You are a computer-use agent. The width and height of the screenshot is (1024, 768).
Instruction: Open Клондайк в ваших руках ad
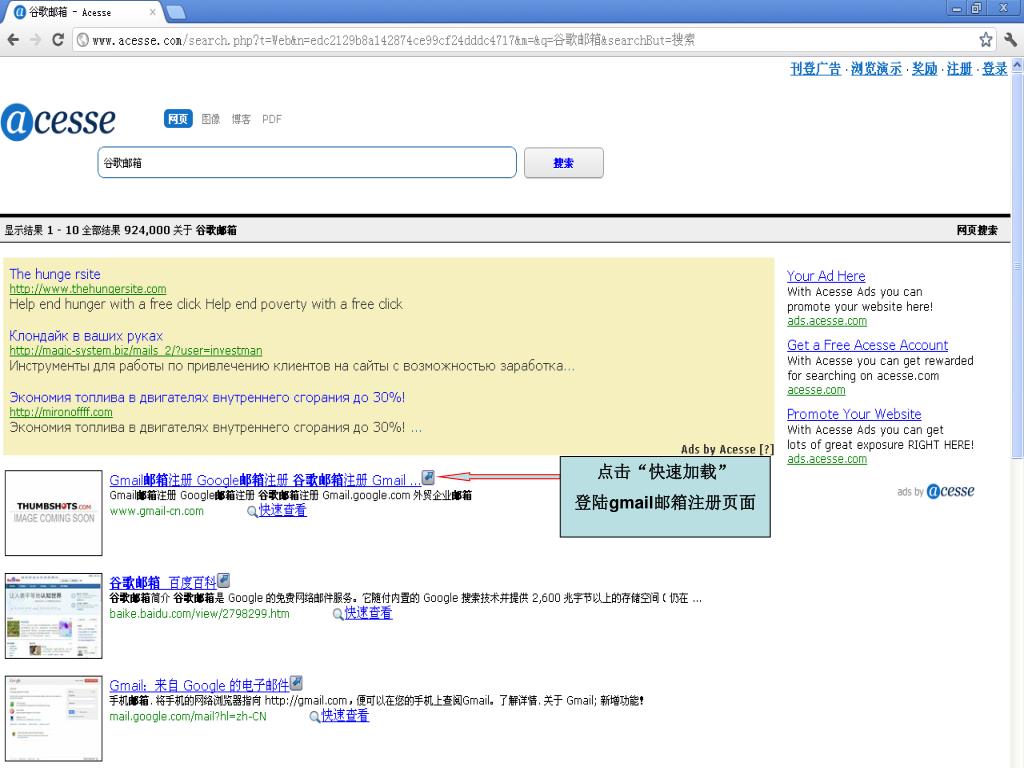86,336
